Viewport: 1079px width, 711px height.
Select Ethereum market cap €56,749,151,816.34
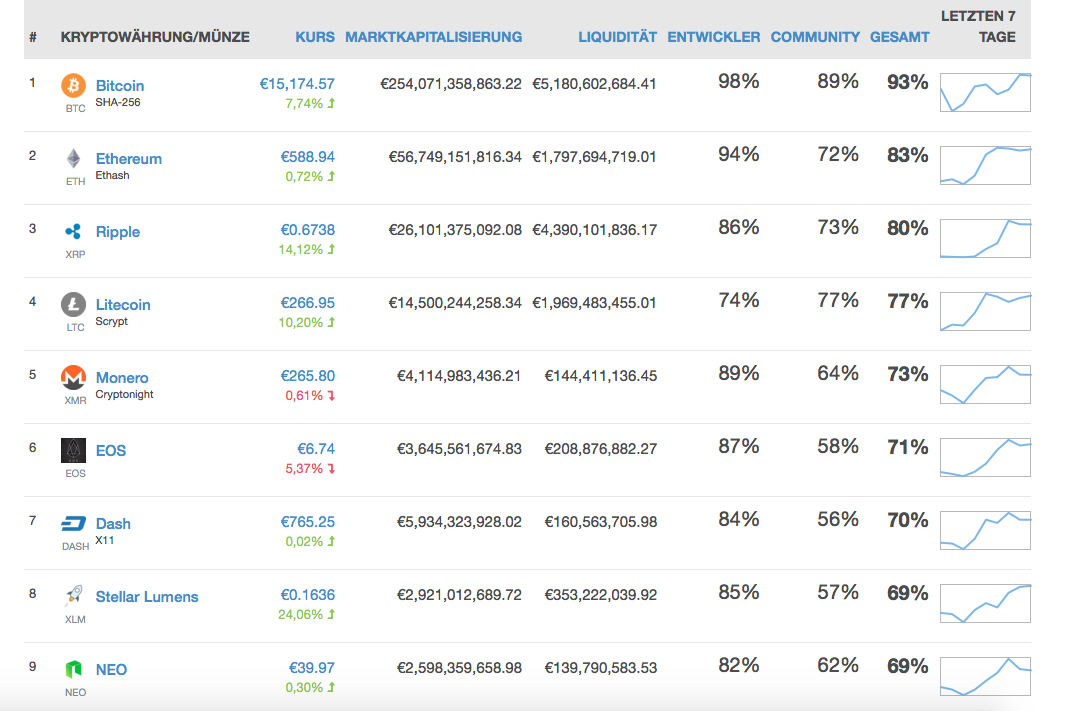pyautogui.click(x=455, y=157)
